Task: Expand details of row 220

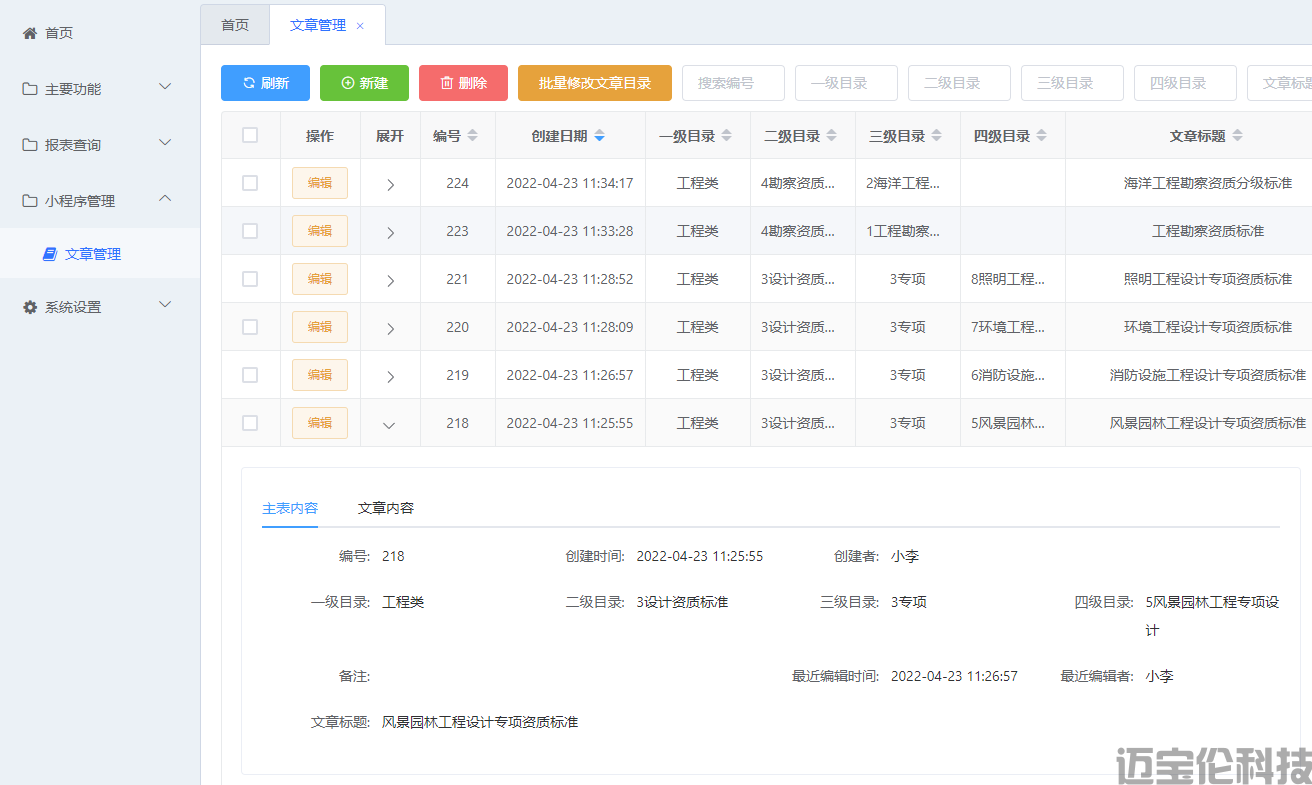Action: coord(390,328)
